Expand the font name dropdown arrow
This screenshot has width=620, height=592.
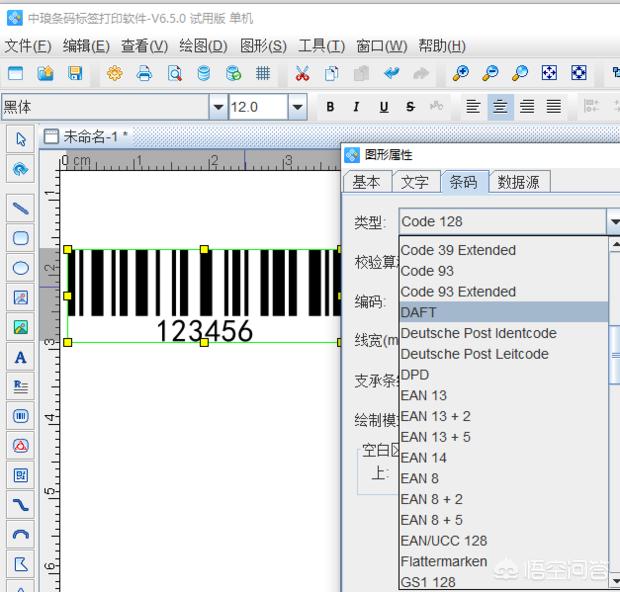pyautogui.click(x=218, y=107)
